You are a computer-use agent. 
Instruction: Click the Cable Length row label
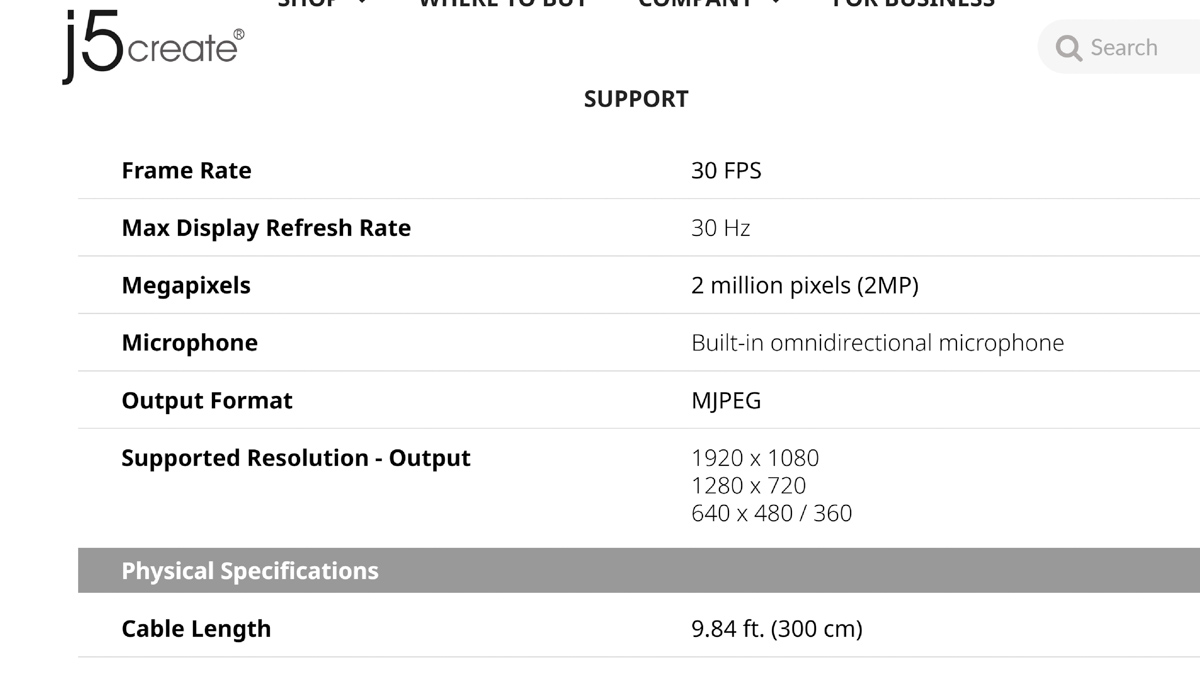196,629
